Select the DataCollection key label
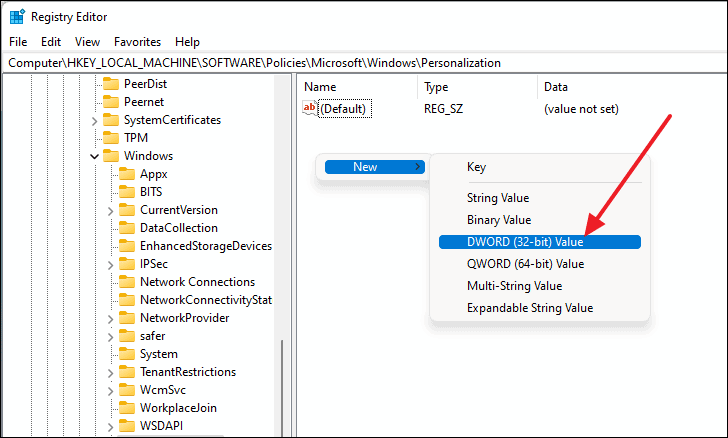Viewport: 728px width, 438px height. click(x=179, y=228)
